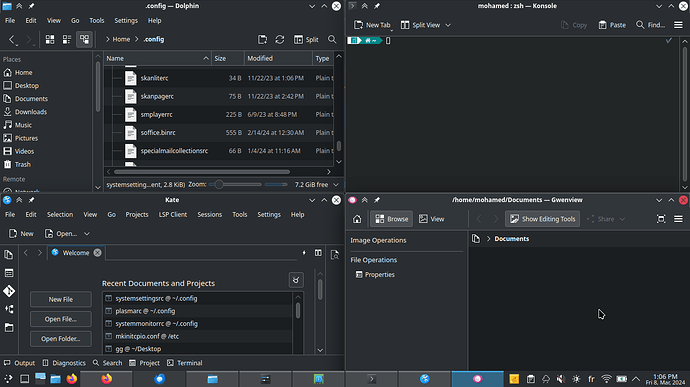Open mkinitcpio.conf recent document in Kate

pyautogui.click(x=198, y=336)
